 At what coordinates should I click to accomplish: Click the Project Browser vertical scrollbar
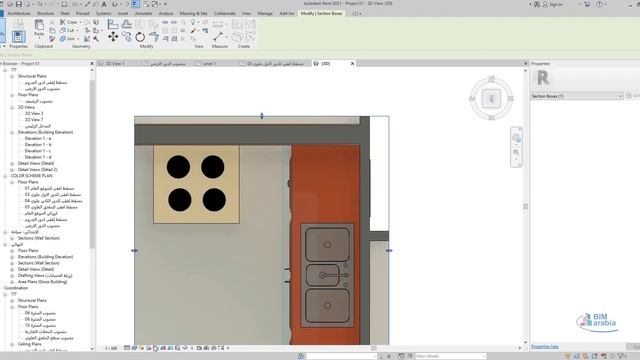pyautogui.click(x=92, y=163)
